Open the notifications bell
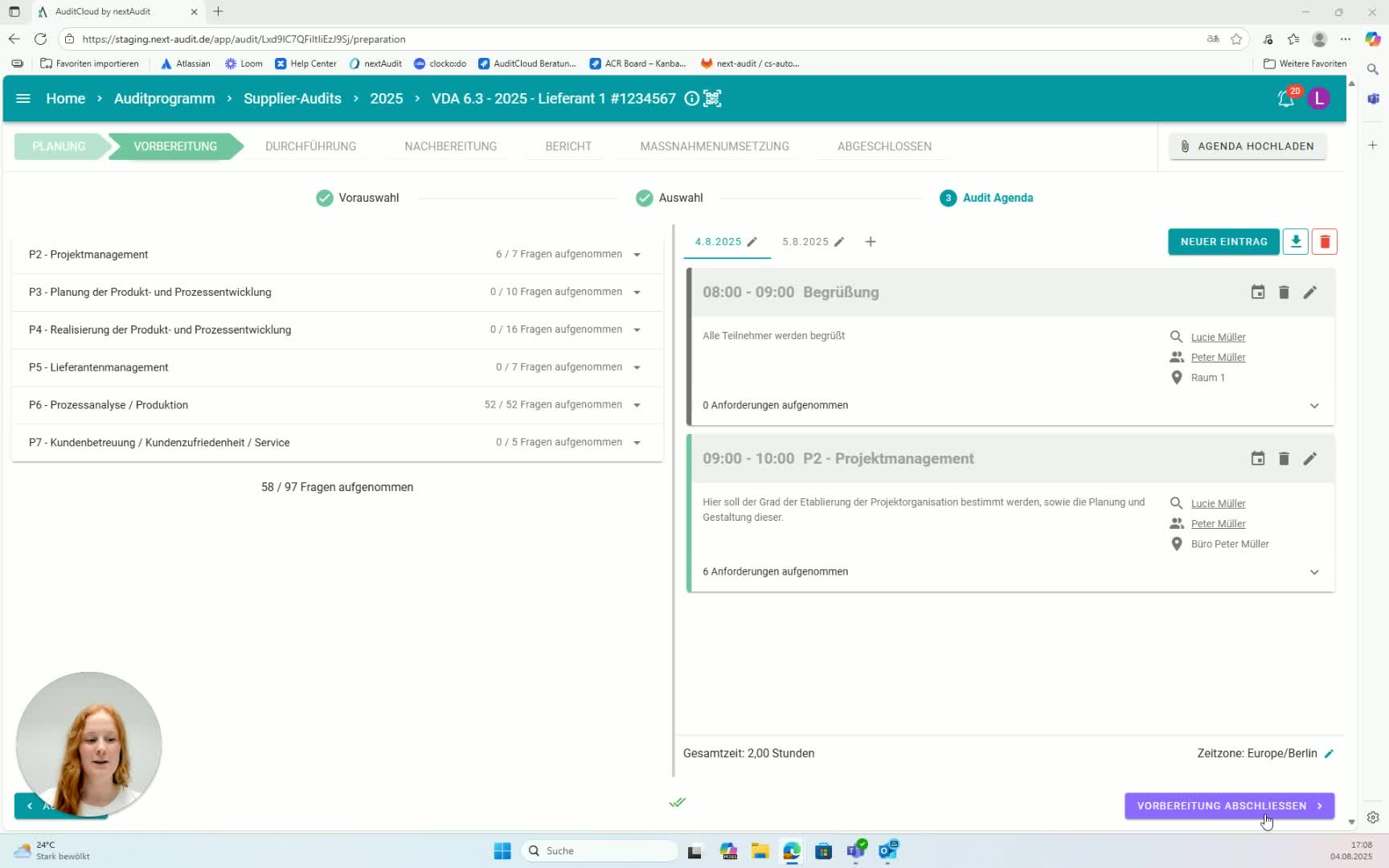 click(x=1285, y=99)
